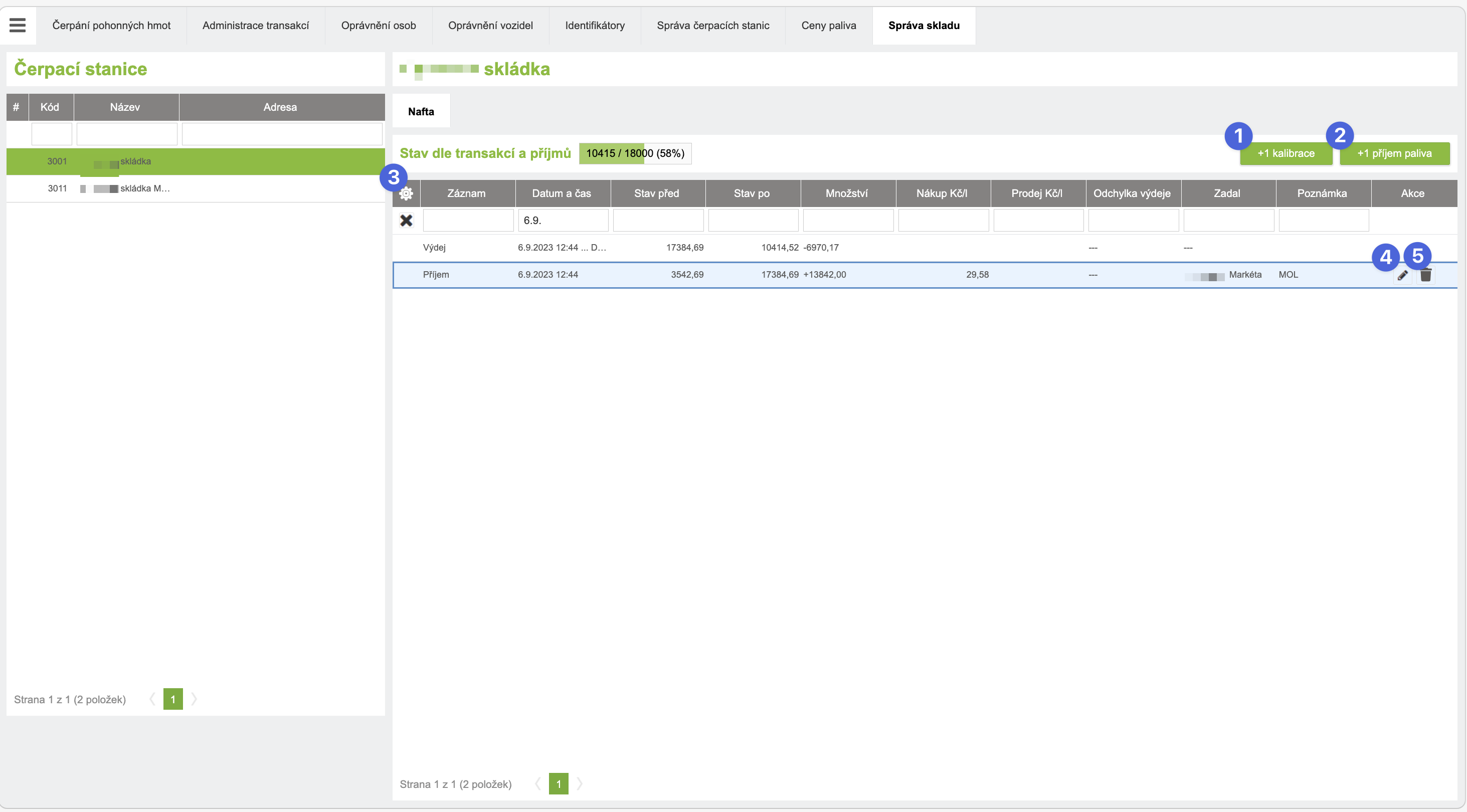Focus the Kód filter input
This screenshot has width=1467, height=812.
[x=51, y=134]
